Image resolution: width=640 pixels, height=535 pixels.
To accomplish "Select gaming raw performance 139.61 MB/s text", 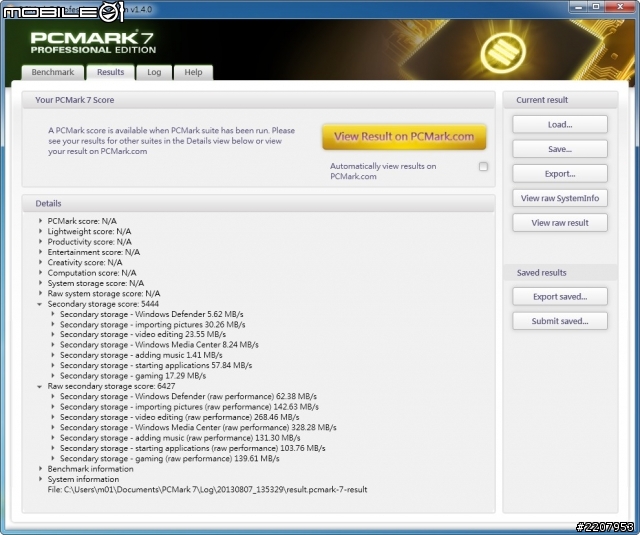I will [x=170, y=458].
